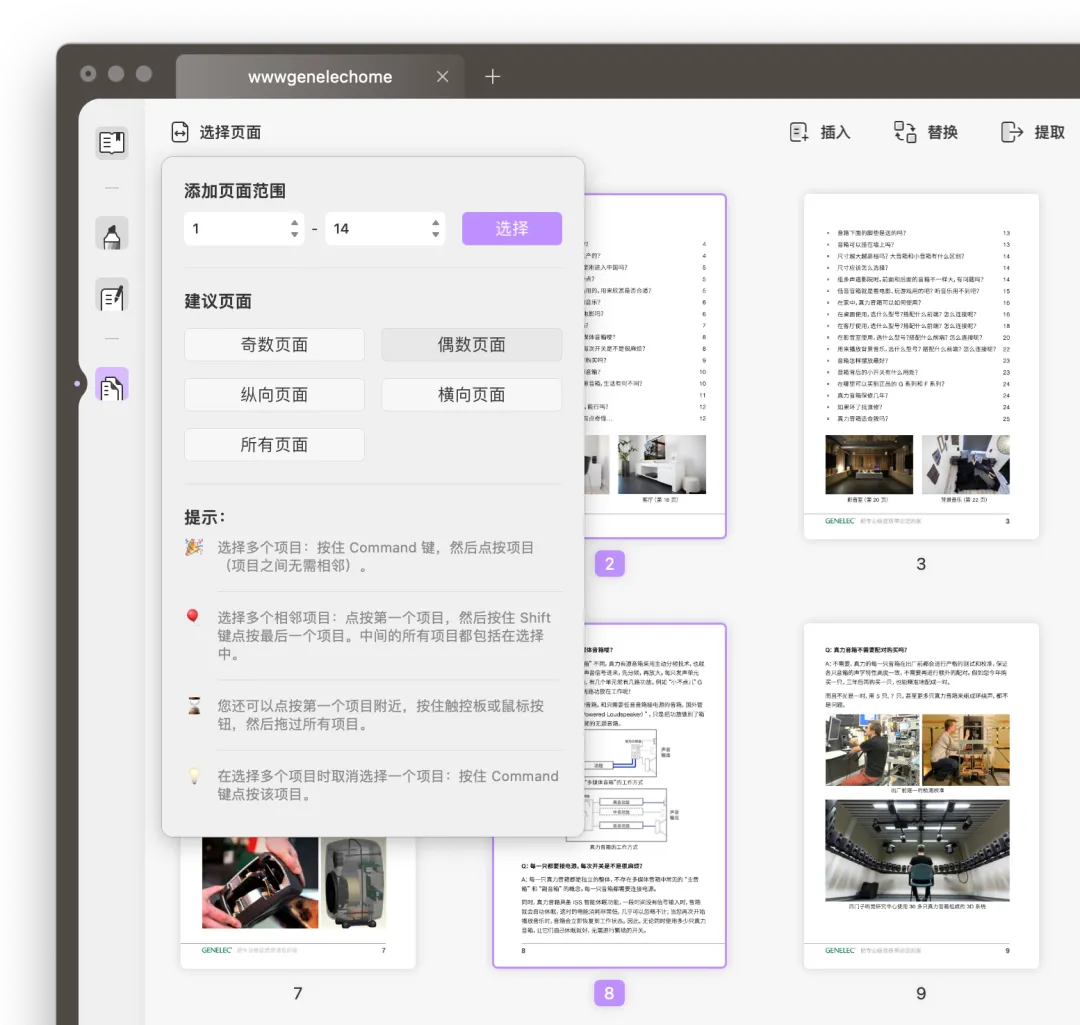Screen dimensions: 1080x1025
Task: Click the page number 2 badge
Action: [610, 564]
